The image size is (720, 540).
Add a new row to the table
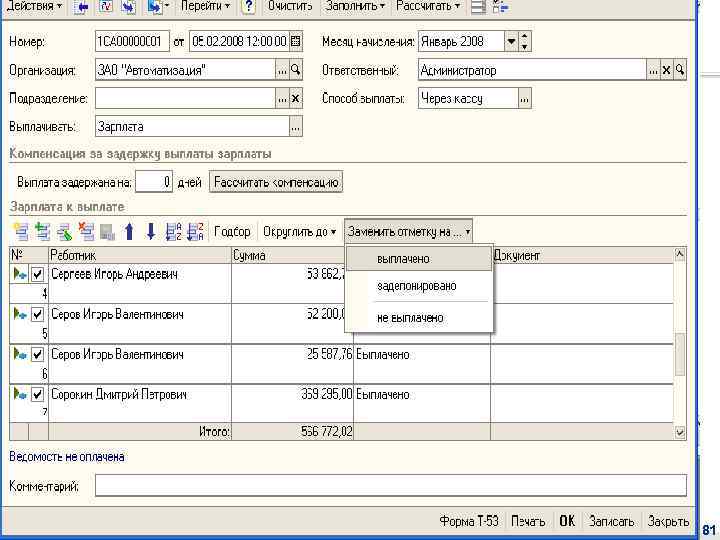21,231
